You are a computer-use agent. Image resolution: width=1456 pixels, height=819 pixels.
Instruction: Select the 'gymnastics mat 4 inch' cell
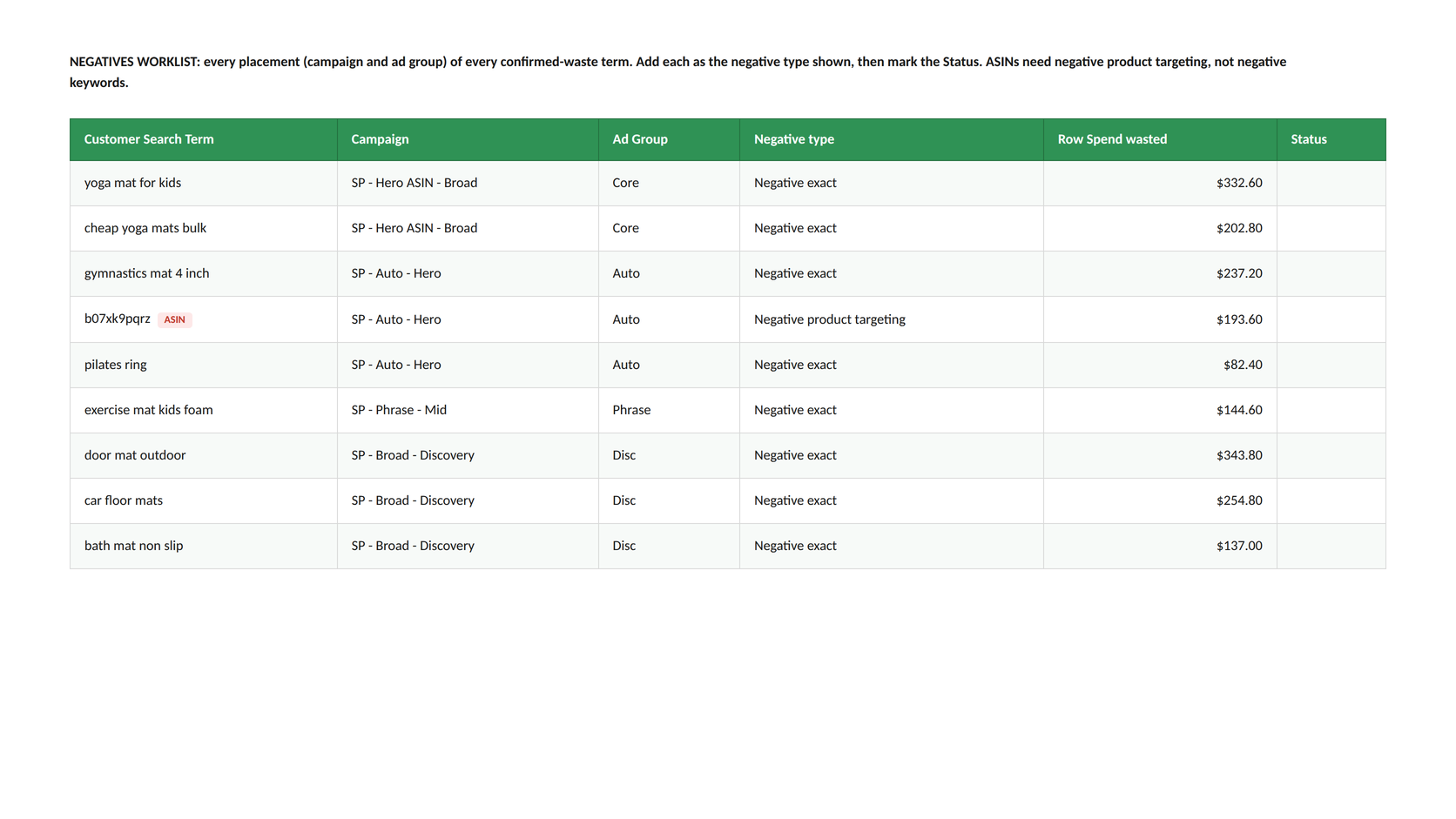(204, 273)
